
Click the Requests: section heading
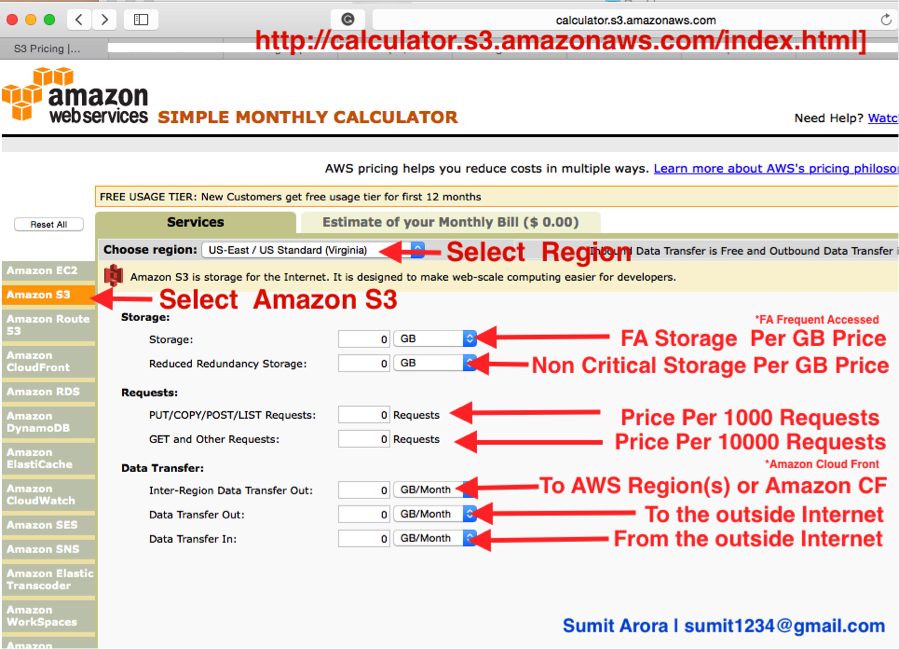coord(150,393)
